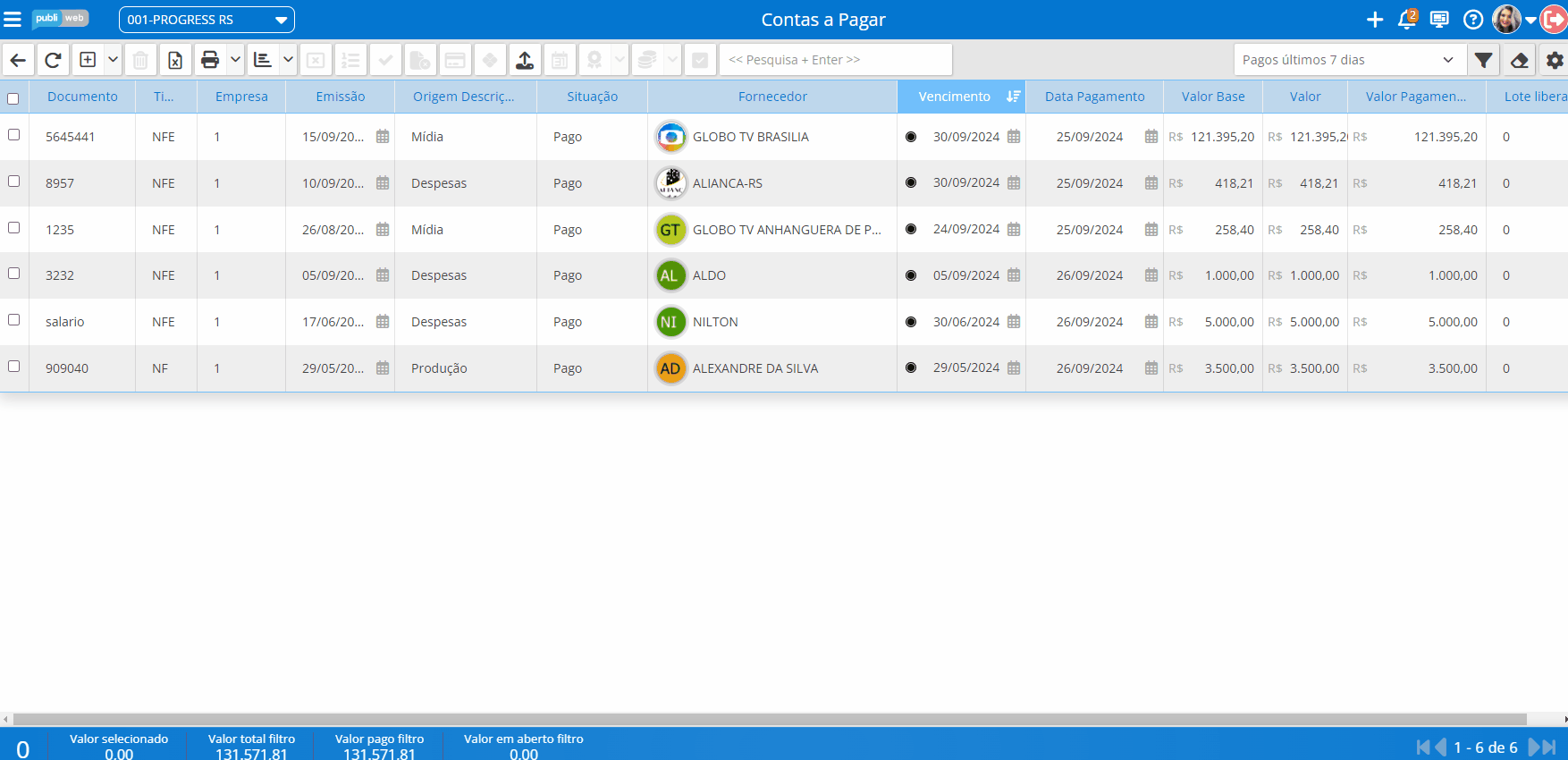Click the bar chart report icon

pos(263,60)
